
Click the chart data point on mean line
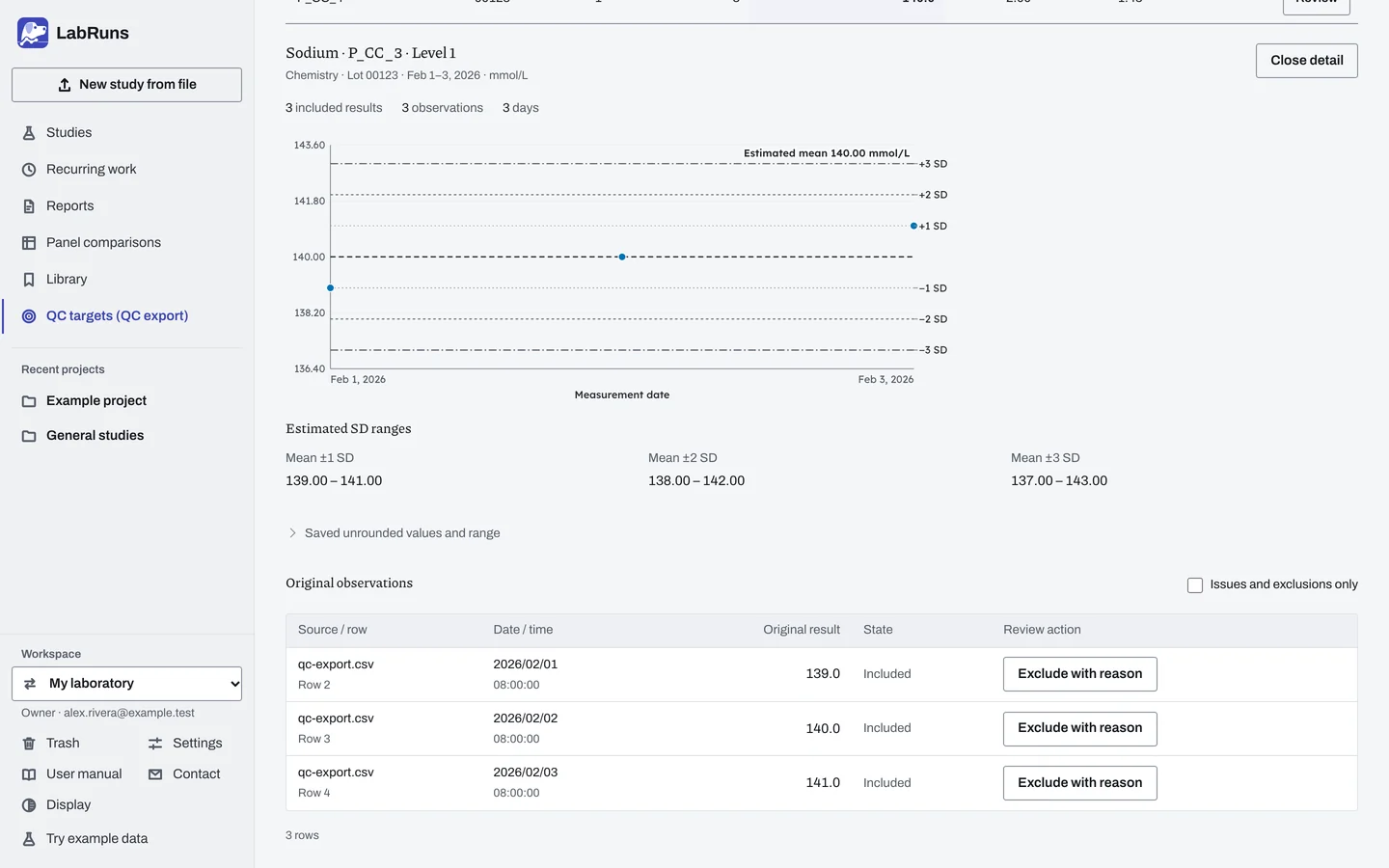(x=622, y=257)
